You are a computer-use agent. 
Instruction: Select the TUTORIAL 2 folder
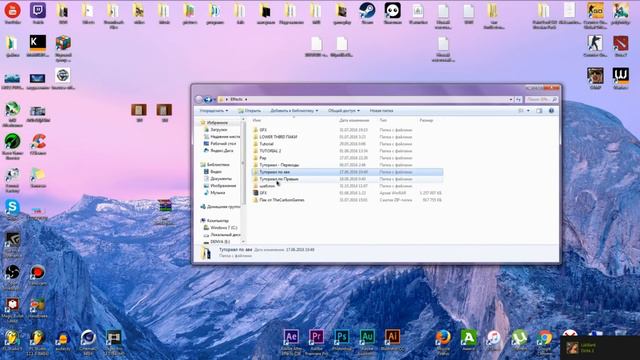pos(347,151)
